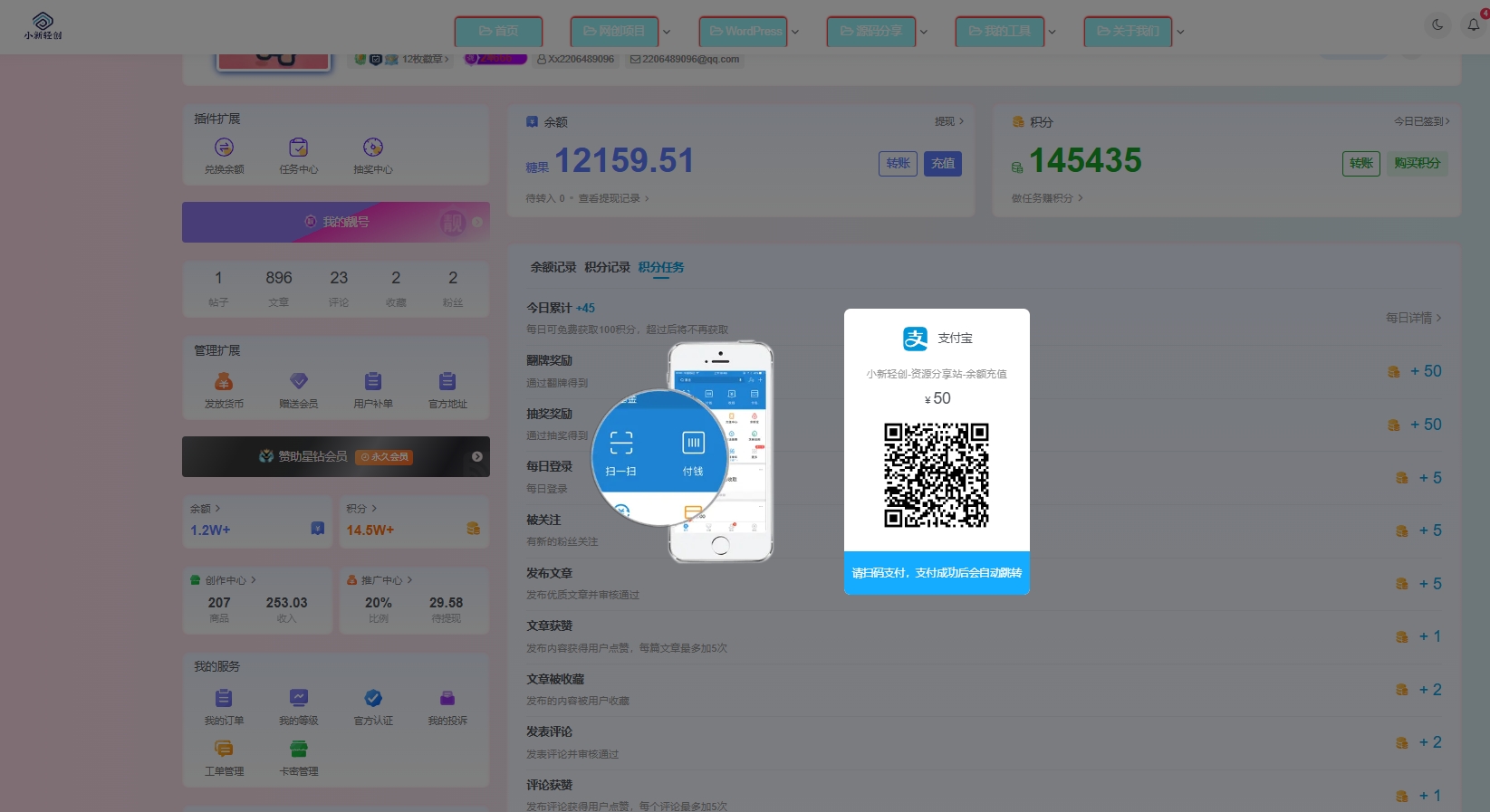Expand the 关于我们 dropdown chevron
This screenshot has height=812, width=1490.
(x=1180, y=32)
